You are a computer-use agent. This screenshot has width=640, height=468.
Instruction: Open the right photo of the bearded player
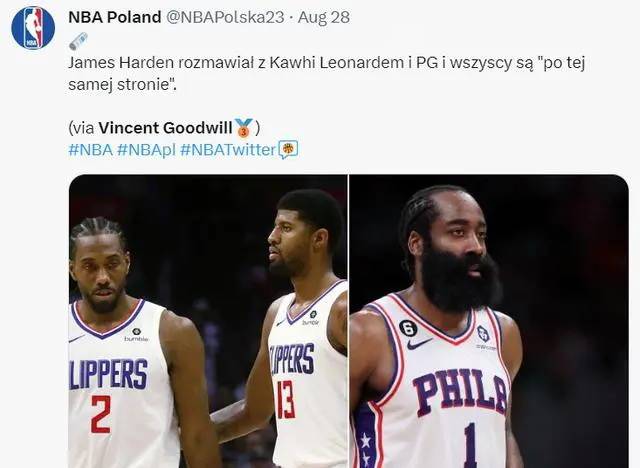[x=489, y=321]
